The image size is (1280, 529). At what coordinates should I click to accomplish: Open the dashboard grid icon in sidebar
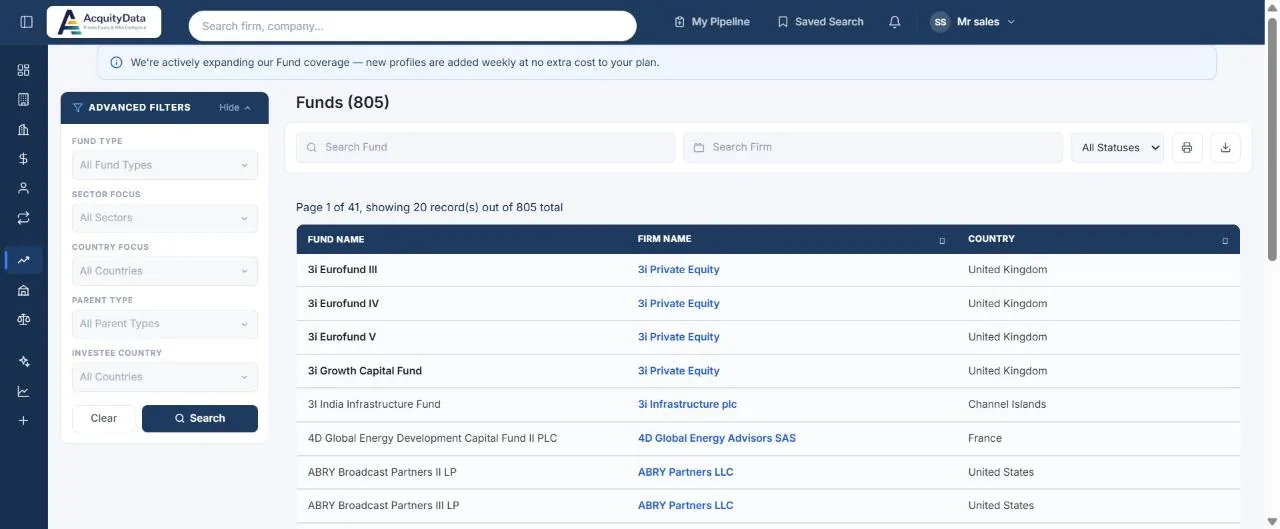pyautogui.click(x=24, y=70)
